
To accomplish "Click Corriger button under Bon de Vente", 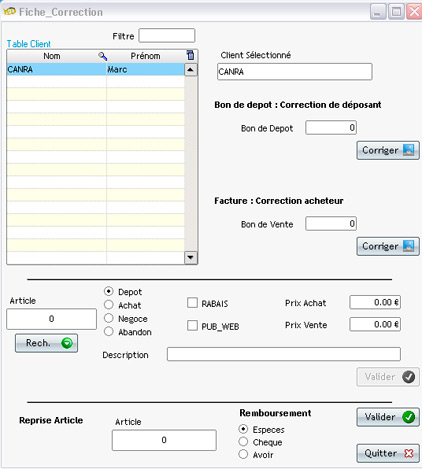I will (x=388, y=246).
